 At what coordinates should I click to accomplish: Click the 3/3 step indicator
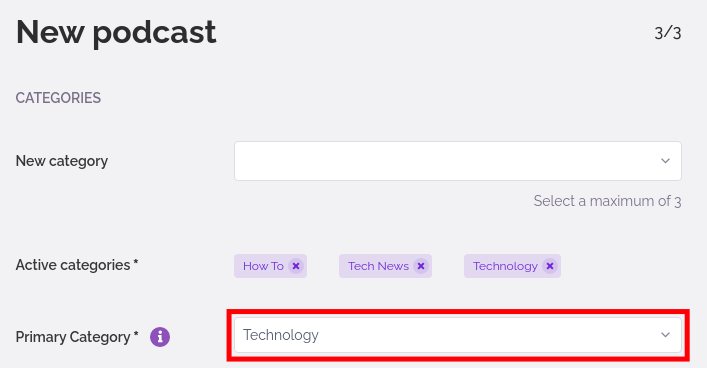click(668, 33)
